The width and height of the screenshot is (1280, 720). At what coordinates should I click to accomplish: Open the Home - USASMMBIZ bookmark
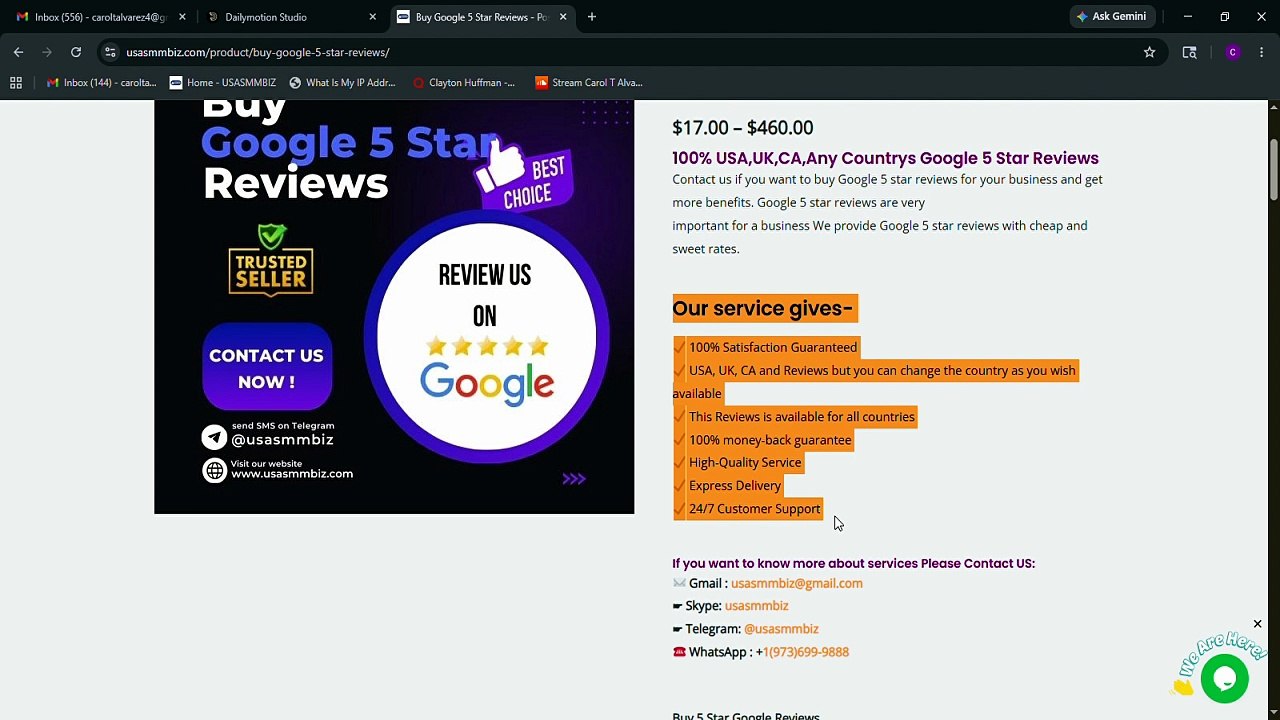(x=223, y=83)
